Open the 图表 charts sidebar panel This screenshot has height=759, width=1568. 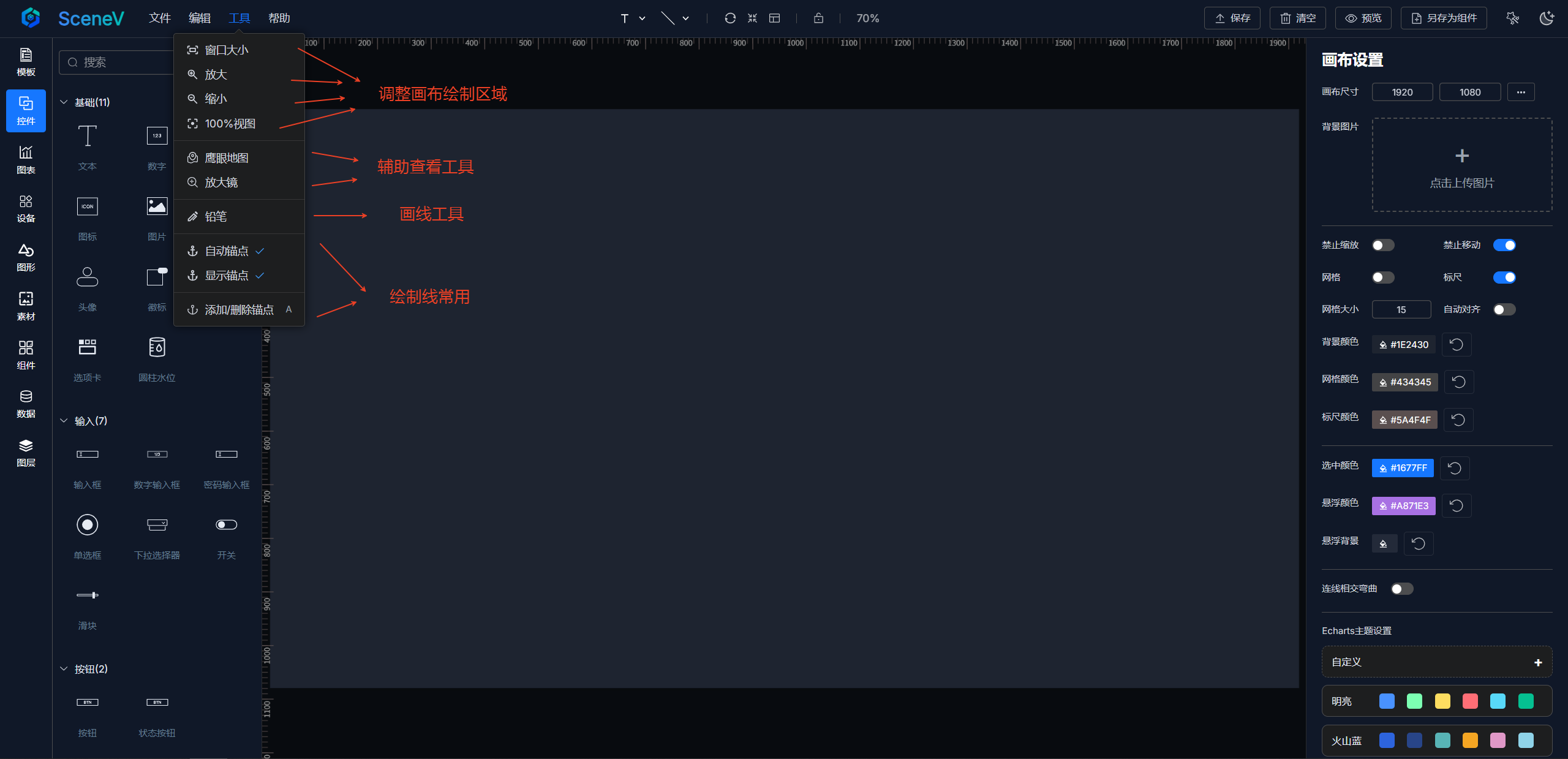pos(26,159)
